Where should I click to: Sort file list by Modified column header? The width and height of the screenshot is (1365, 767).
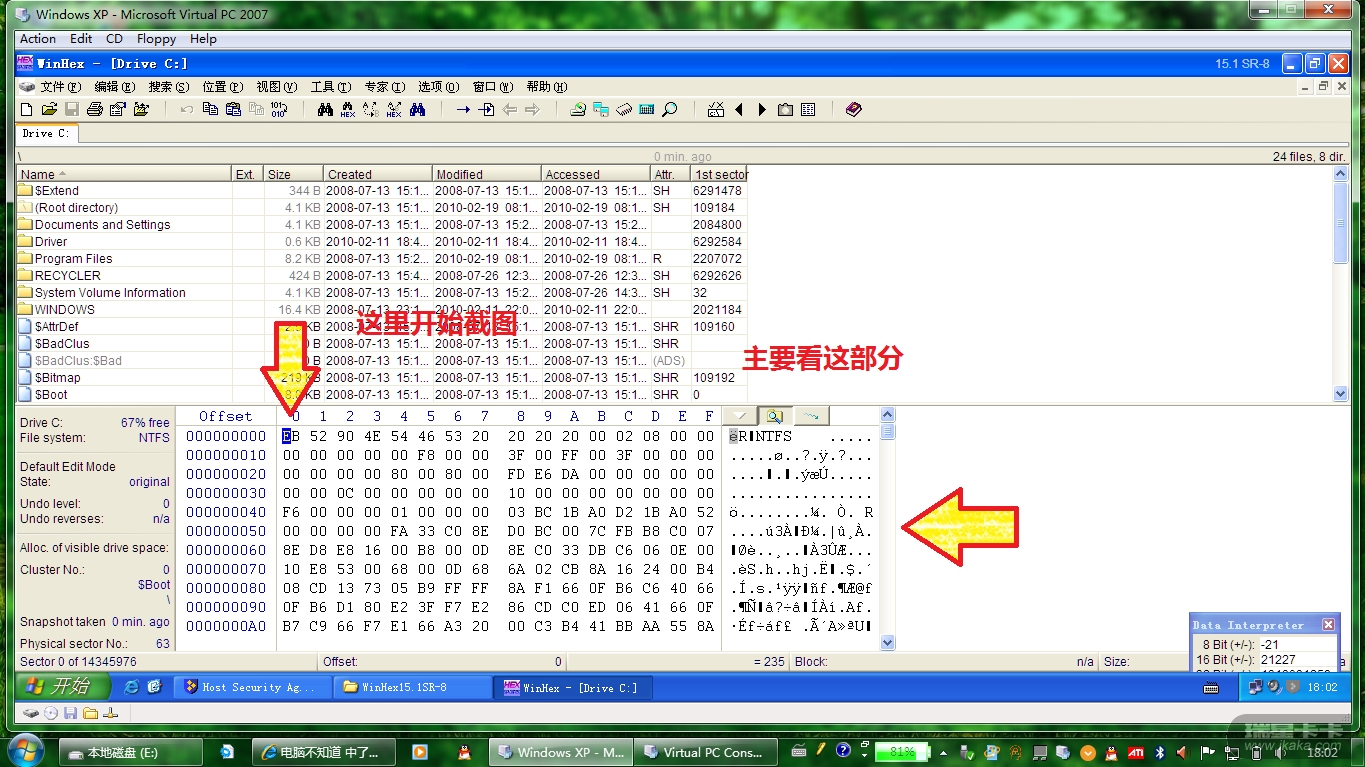[x=487, y=174]
